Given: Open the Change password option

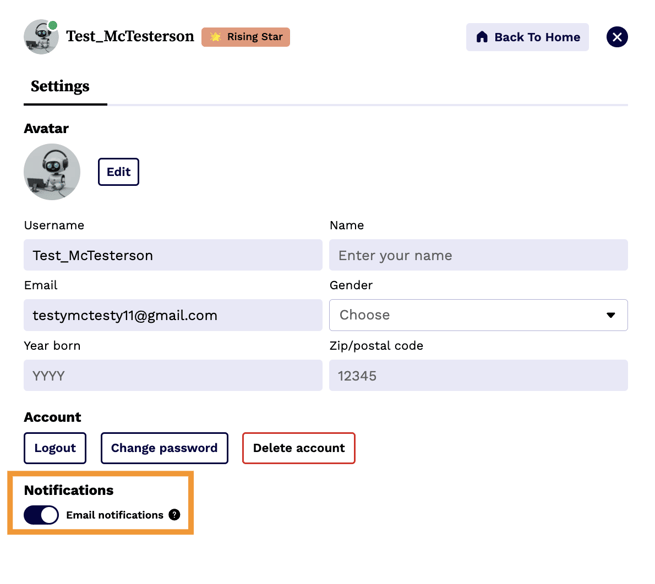Looking at the screenshot, I should 164,448.
